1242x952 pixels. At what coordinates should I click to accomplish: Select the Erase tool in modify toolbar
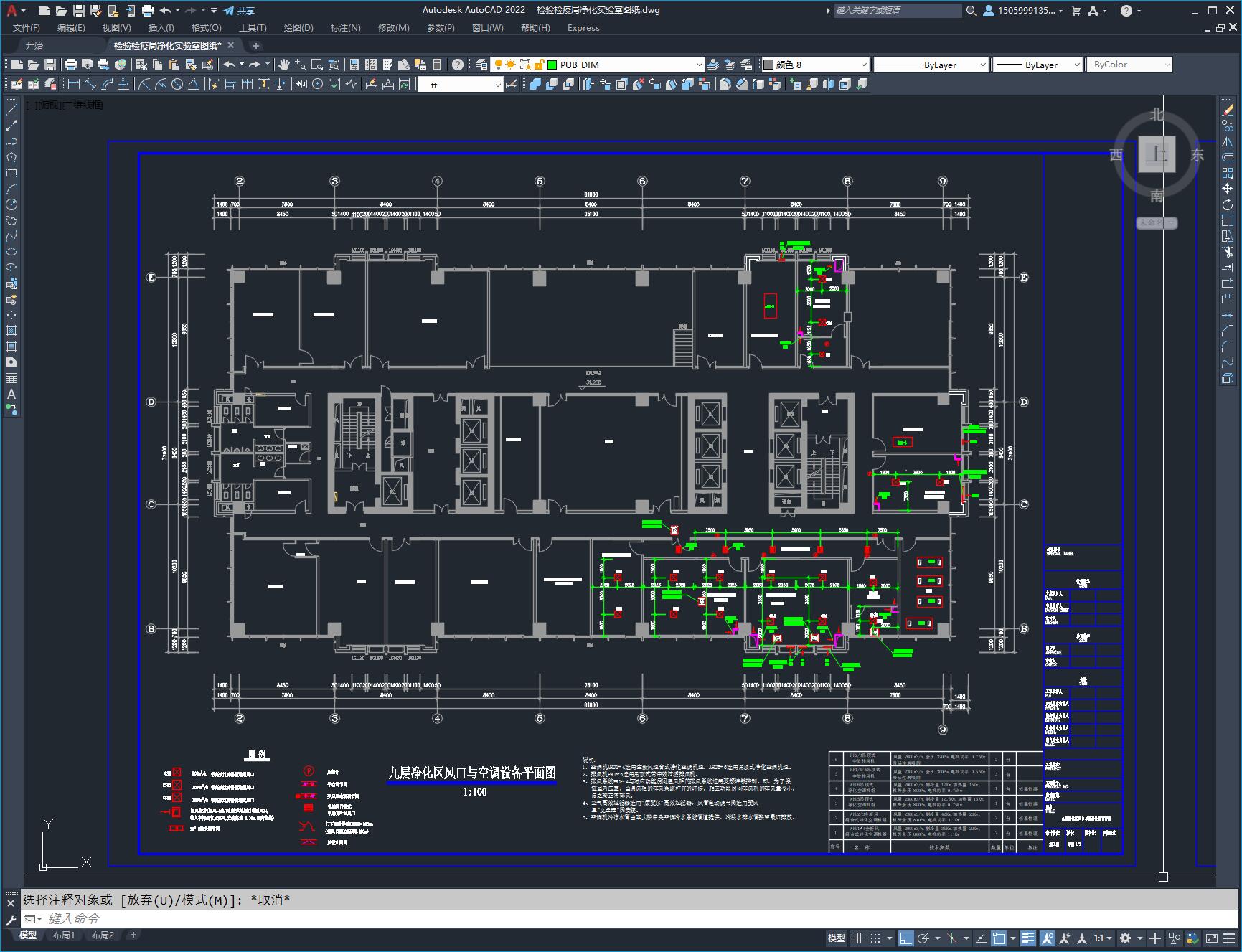pos(1228,110)
